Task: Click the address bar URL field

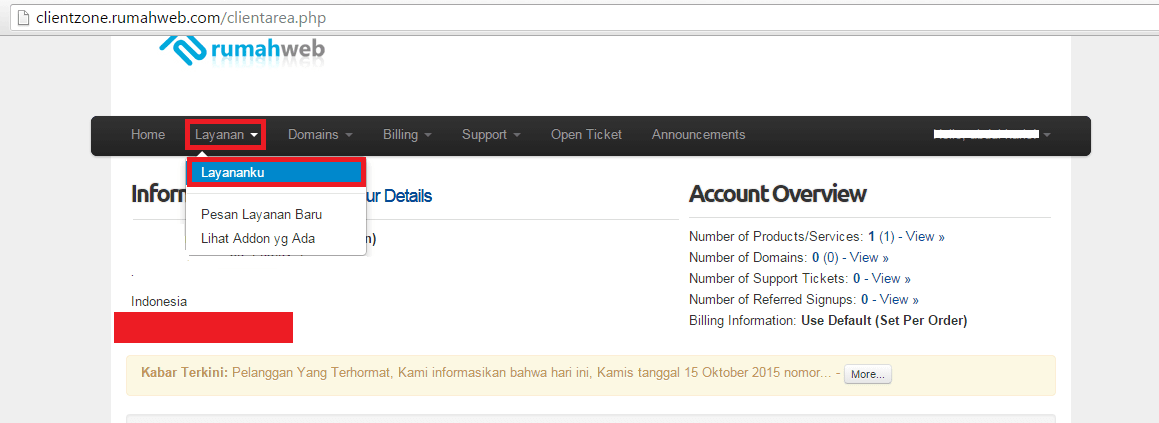Action: [584, 17]
